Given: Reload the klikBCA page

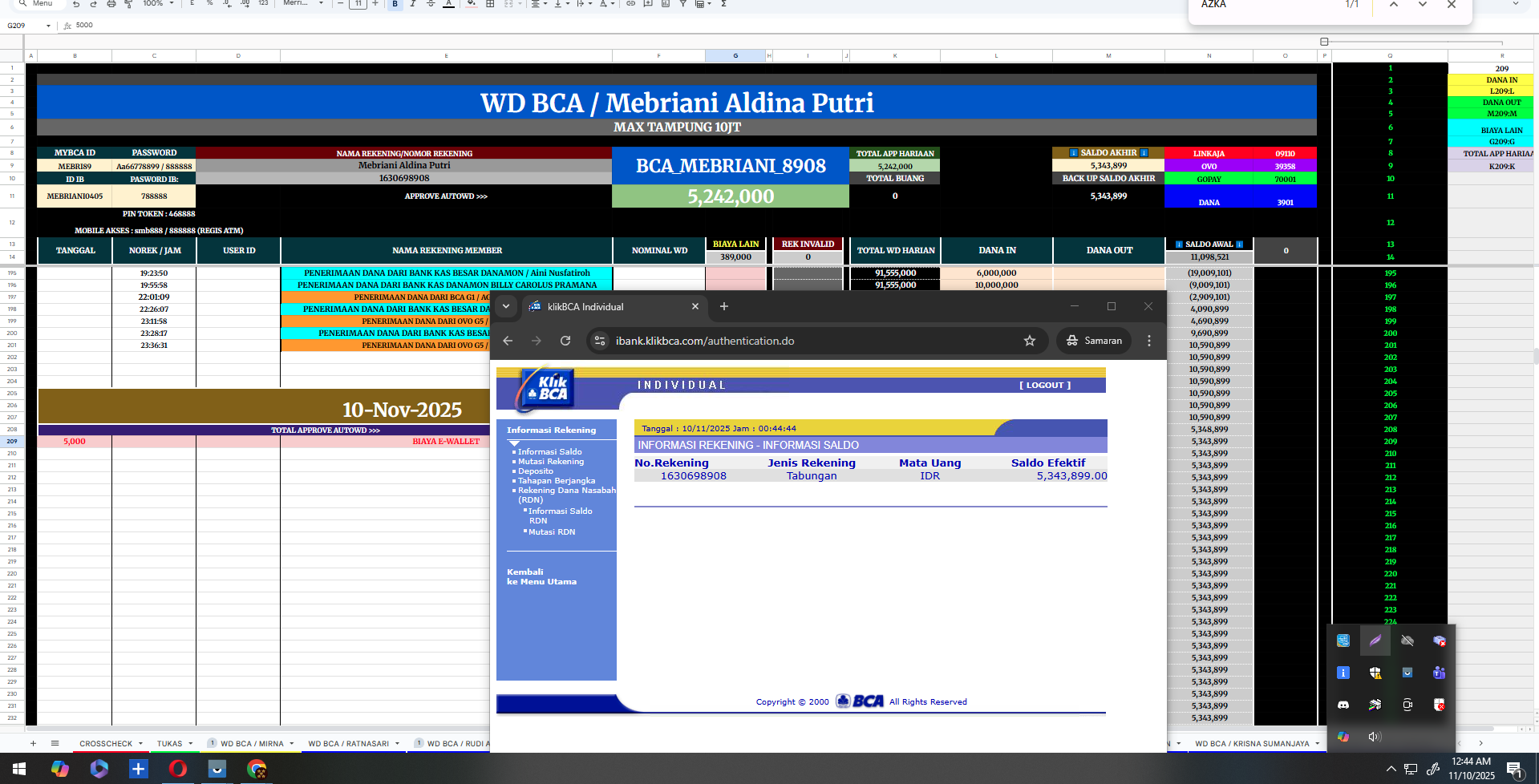Looking at the screenshot, I should [x=565, y=341].
